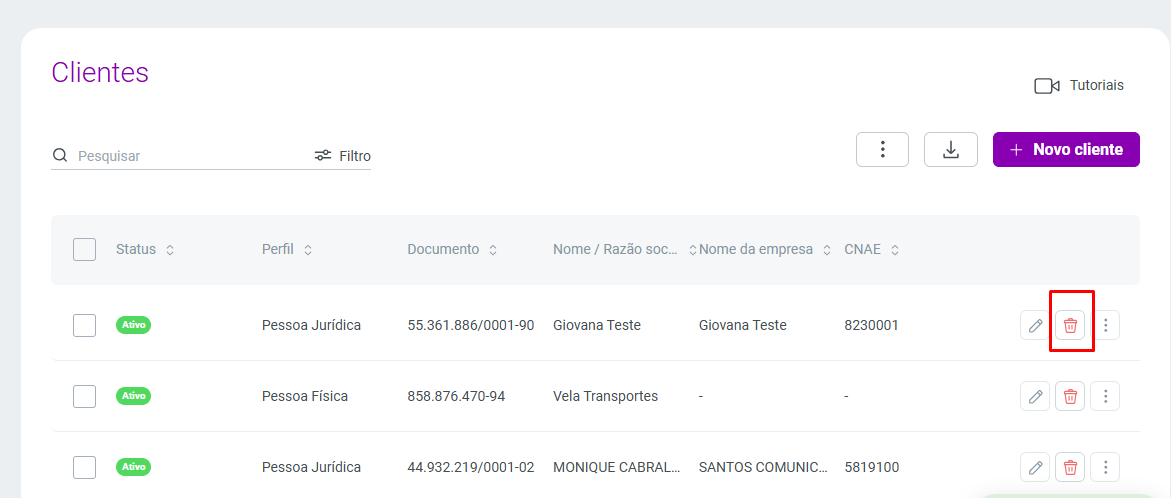Click Ativo badge in Vela Transportes row
Viewport: 1171px width, 498px height.
tap(134, 396)
